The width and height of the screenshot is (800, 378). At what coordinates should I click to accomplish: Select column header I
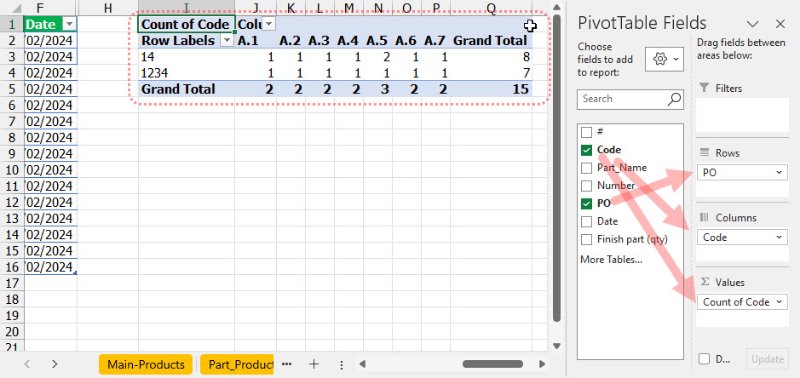(187, 7)
